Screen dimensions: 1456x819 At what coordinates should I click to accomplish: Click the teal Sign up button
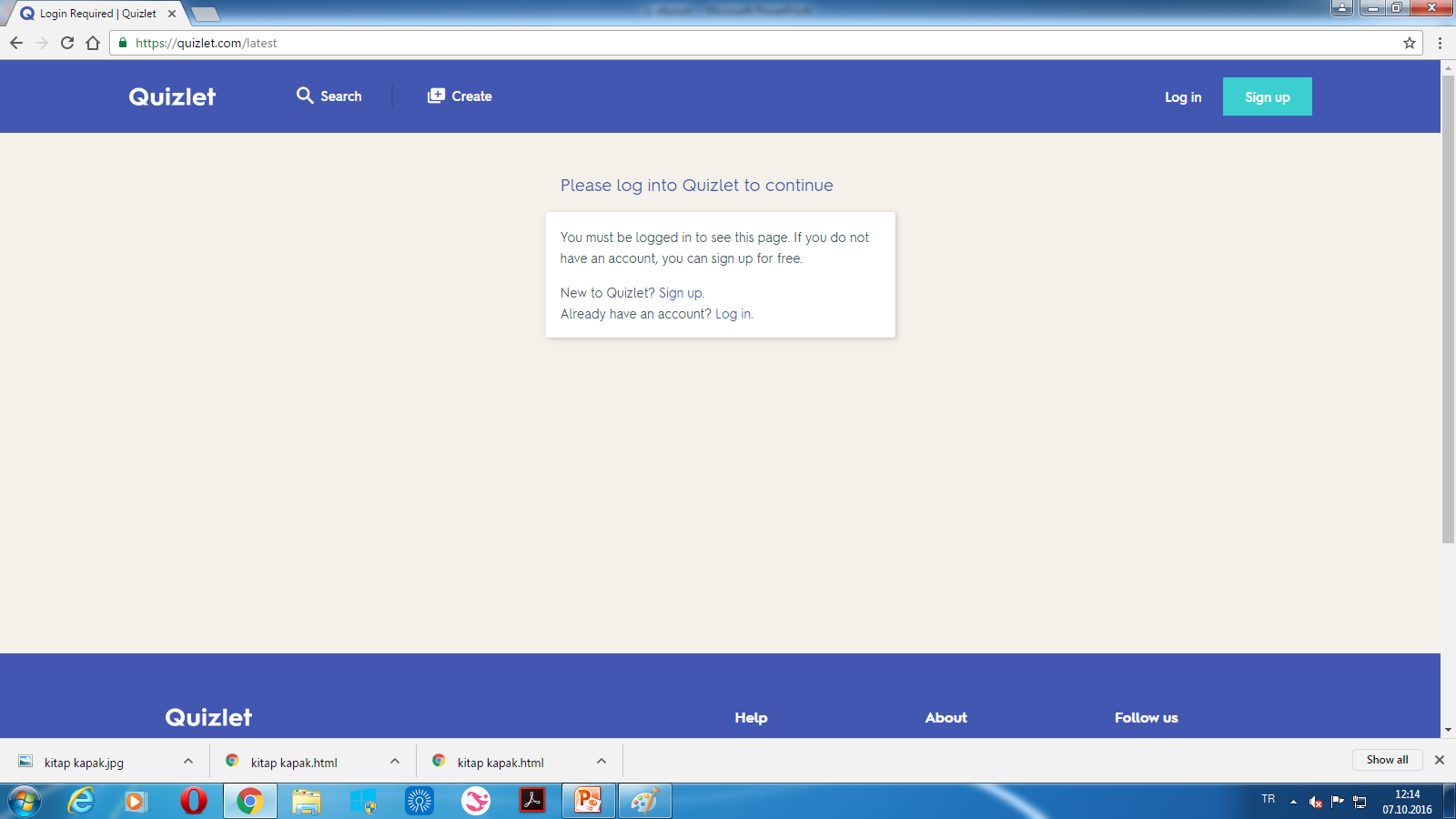1267,96
